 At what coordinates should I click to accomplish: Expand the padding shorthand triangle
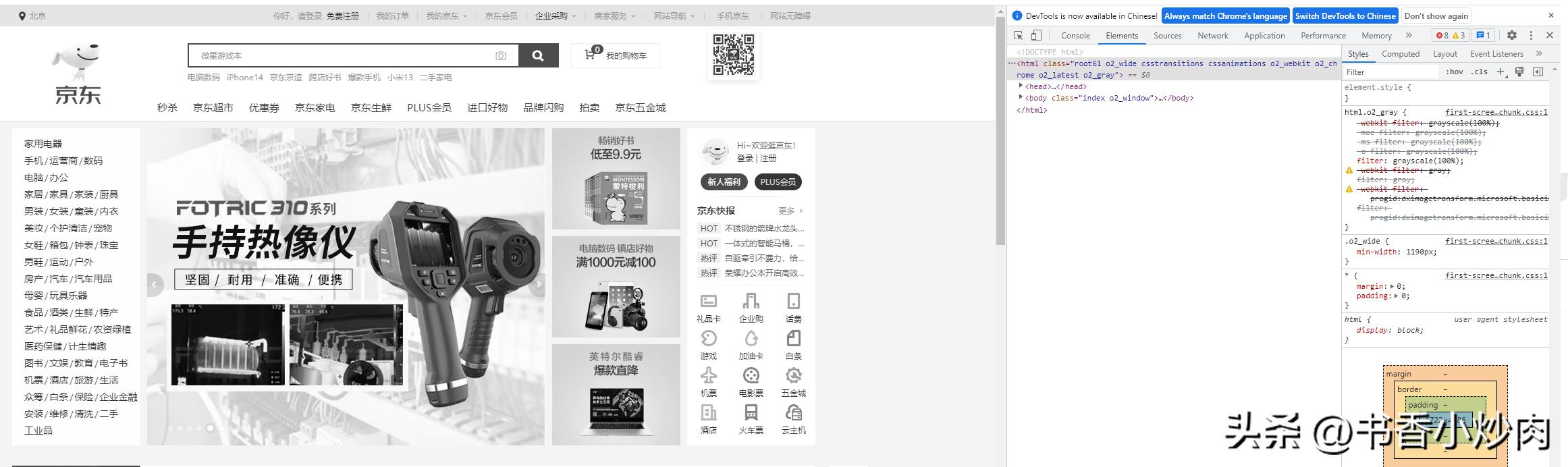tap(1397, 296)
